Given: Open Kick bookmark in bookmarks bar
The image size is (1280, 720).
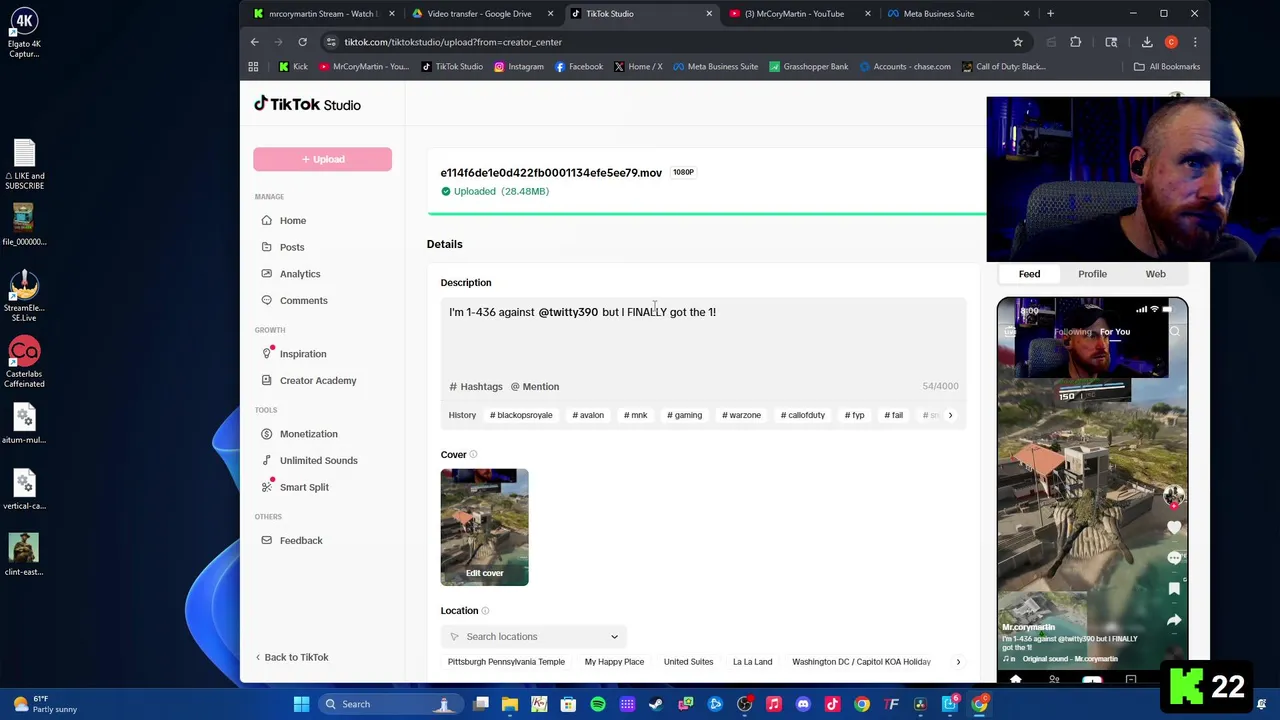Looking at the screenshot, I should (293, 67).
